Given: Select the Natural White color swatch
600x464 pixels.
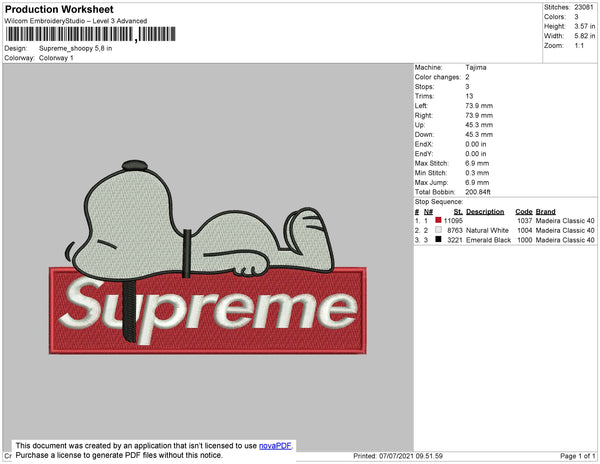Looking at the screenshot, I should [x=438, y=230].
